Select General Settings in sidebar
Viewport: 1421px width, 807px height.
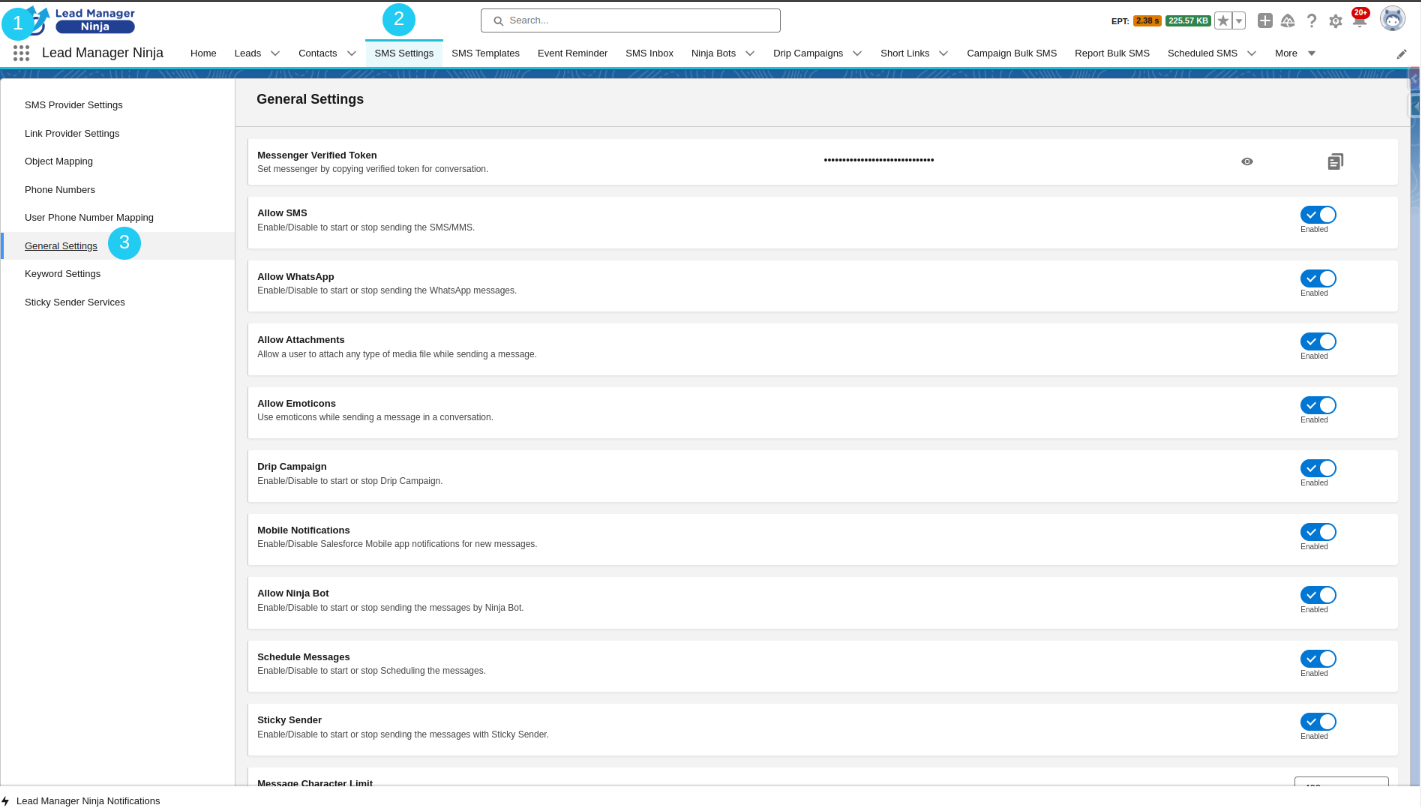[61, 246]
